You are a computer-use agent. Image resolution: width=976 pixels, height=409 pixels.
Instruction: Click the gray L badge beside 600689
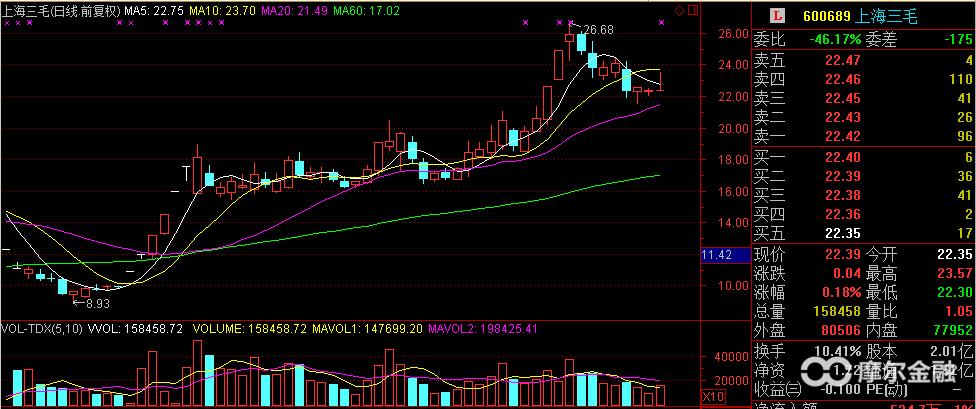tap(777, 16)
